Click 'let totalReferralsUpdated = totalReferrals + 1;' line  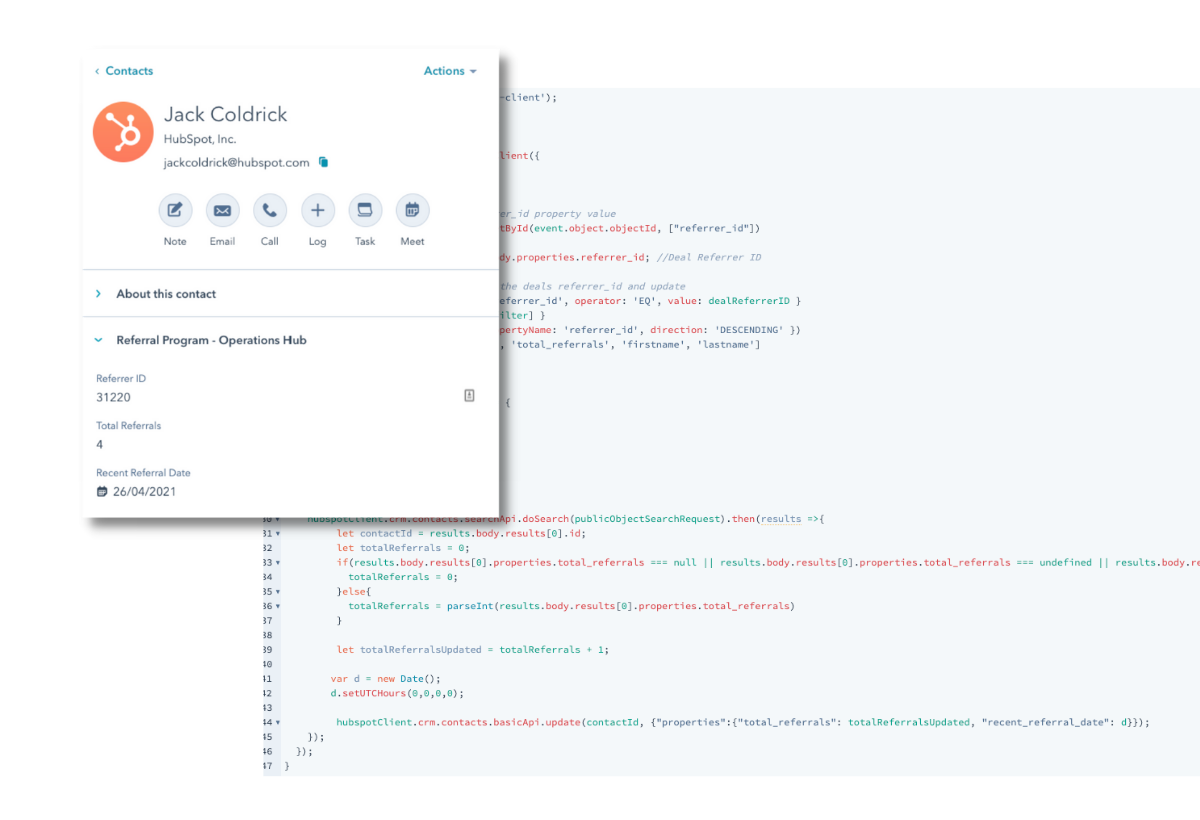point(473,650)
